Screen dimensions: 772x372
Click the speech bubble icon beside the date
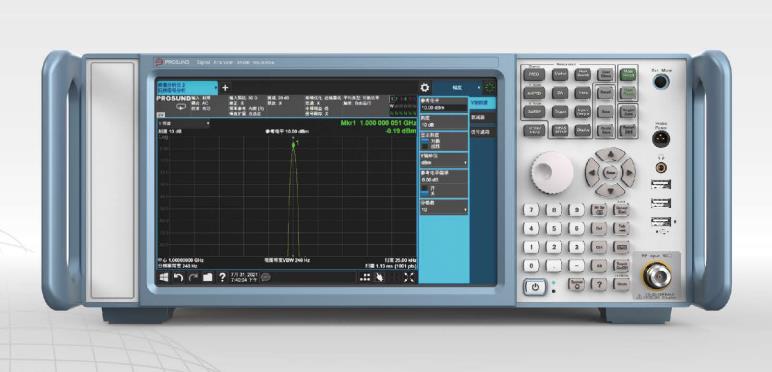coord(265,277)
